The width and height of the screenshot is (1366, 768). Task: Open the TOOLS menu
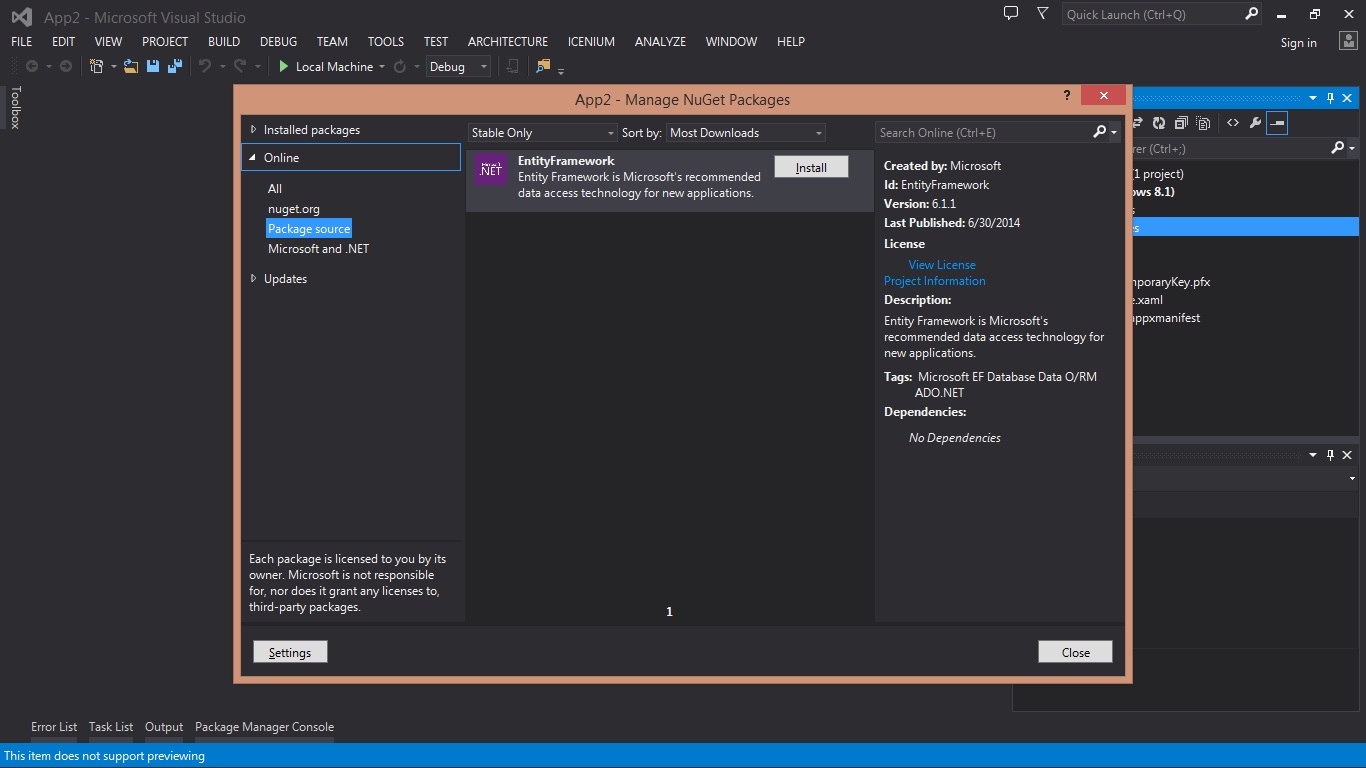tap(386, 42)
